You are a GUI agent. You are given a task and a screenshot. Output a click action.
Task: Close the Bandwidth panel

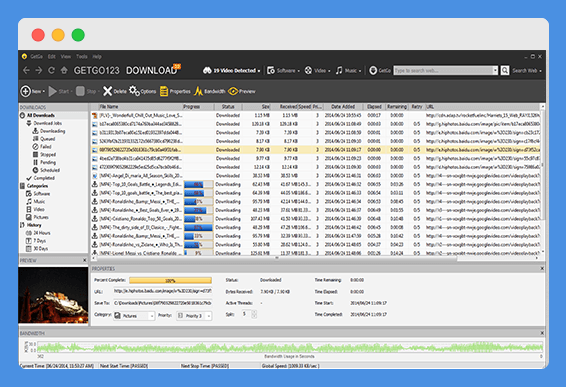[x=542, y=333]
